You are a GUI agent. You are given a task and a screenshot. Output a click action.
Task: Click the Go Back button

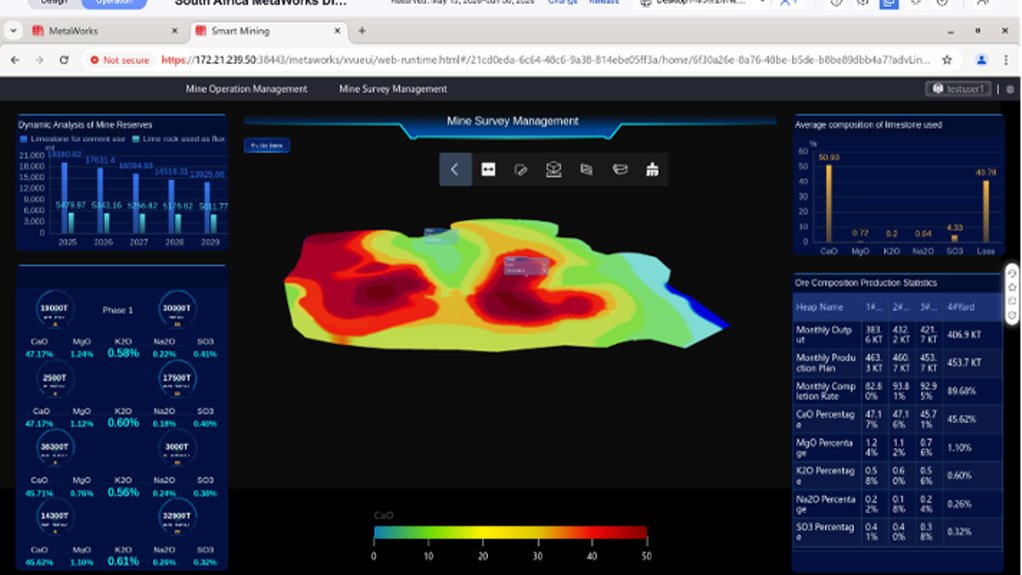click(267, 145)
